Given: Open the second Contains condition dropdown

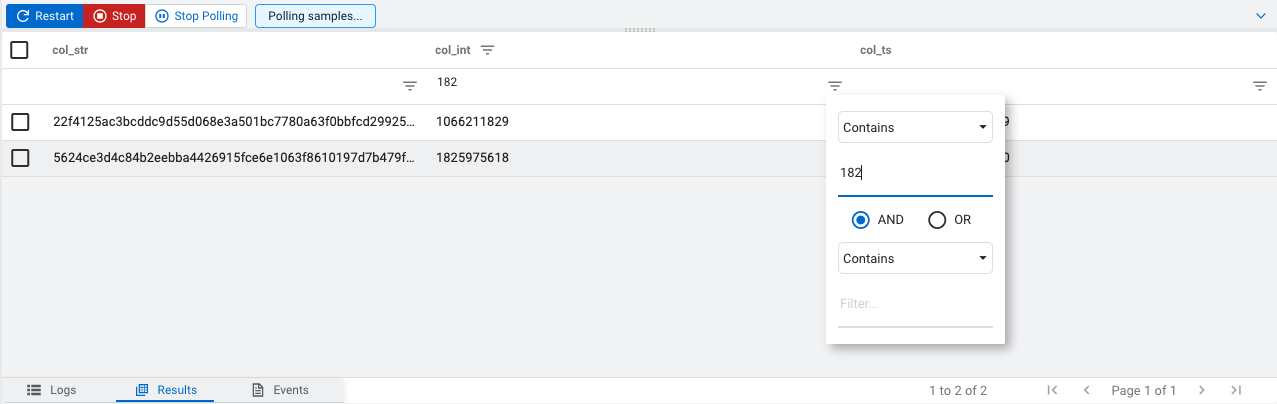Looking at the screenshot, I should [915, 259].
